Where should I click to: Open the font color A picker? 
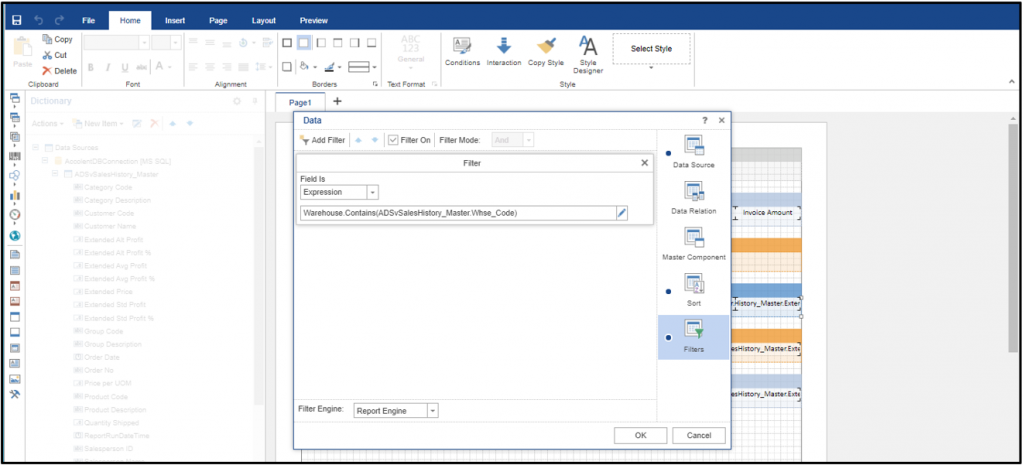point(162,67)
